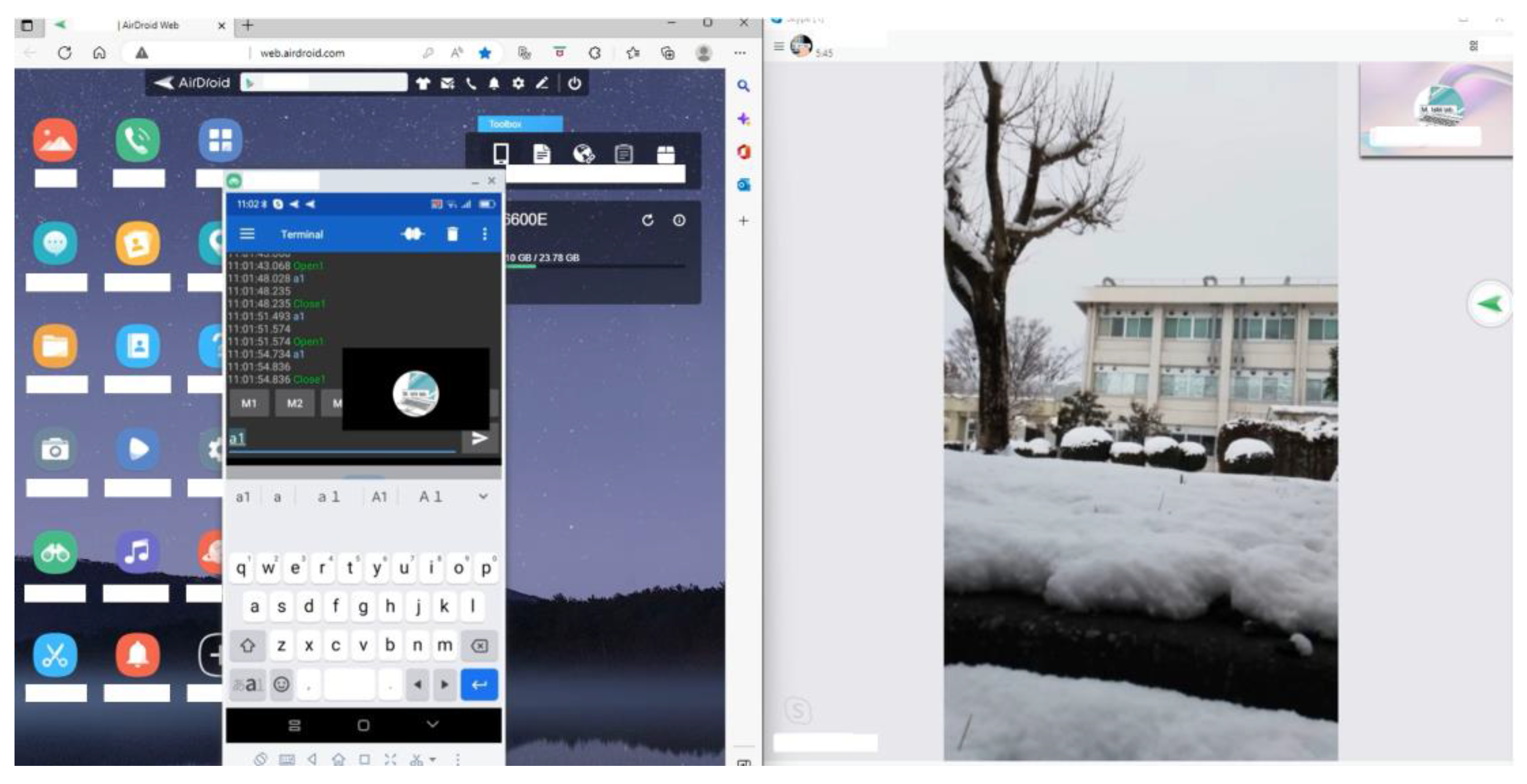Click the terminal command input field with a1
Screen dimensions: 1527x784
coord(342,439)
